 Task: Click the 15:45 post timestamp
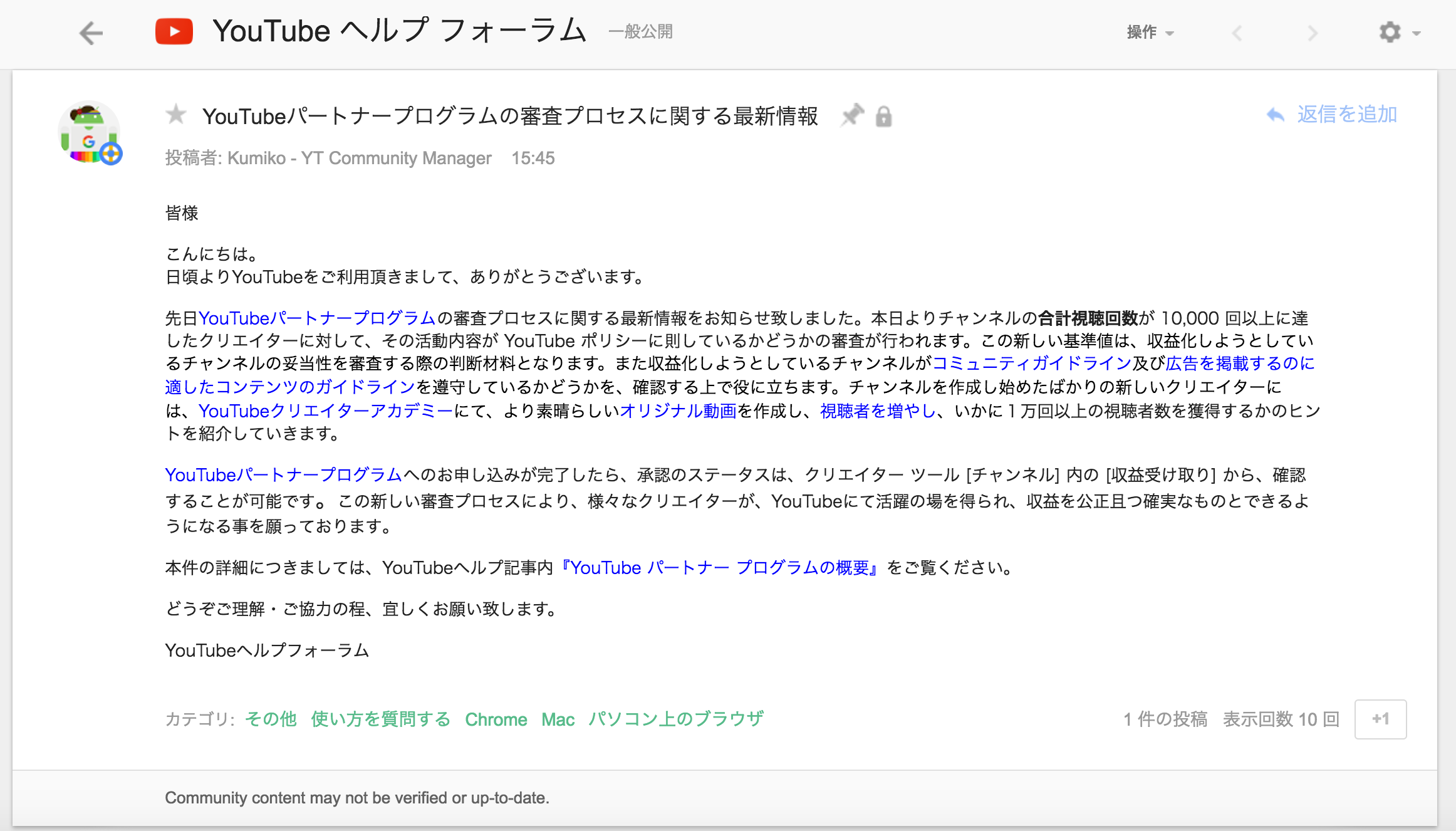tap(533, 158)
